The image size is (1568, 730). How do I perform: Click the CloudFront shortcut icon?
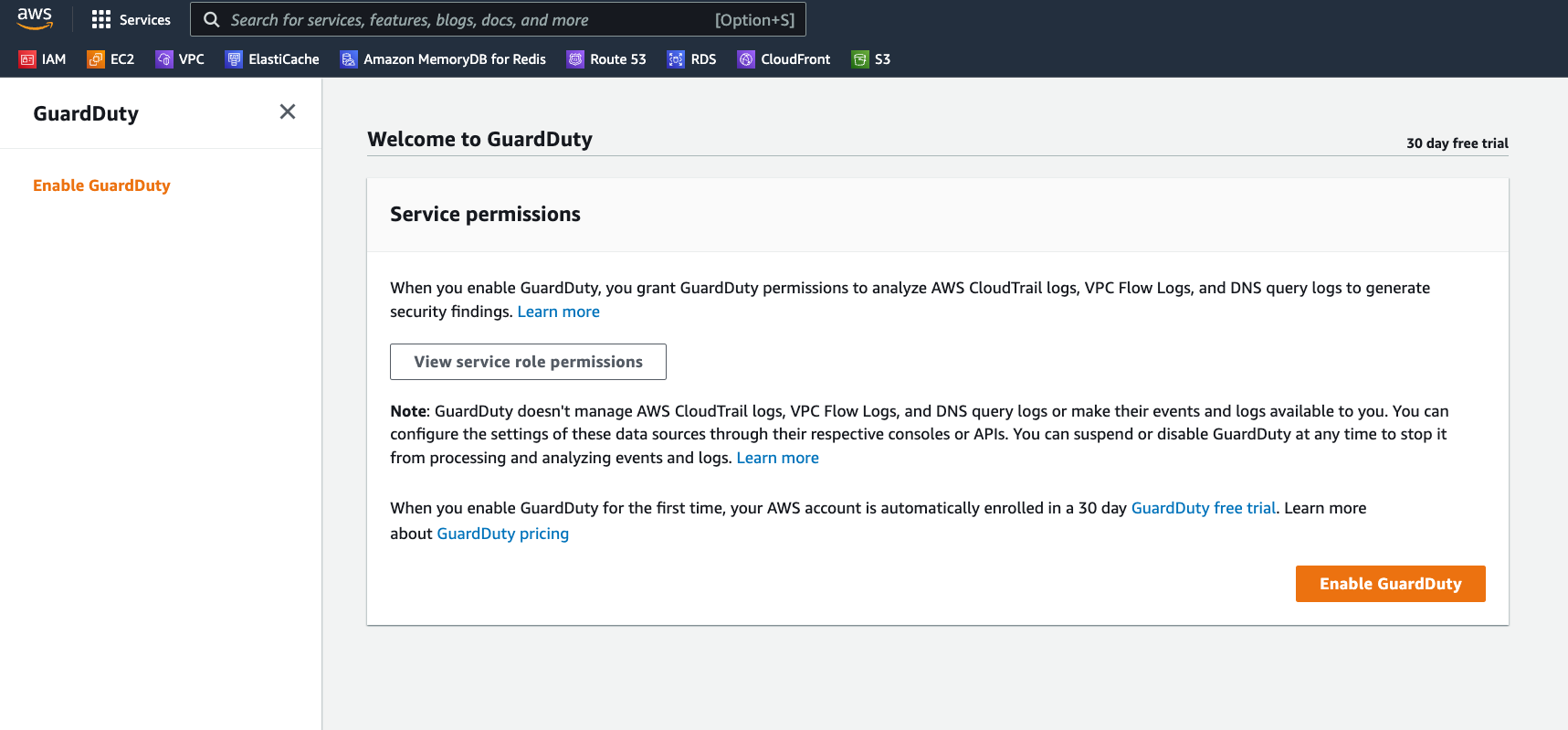746,59
